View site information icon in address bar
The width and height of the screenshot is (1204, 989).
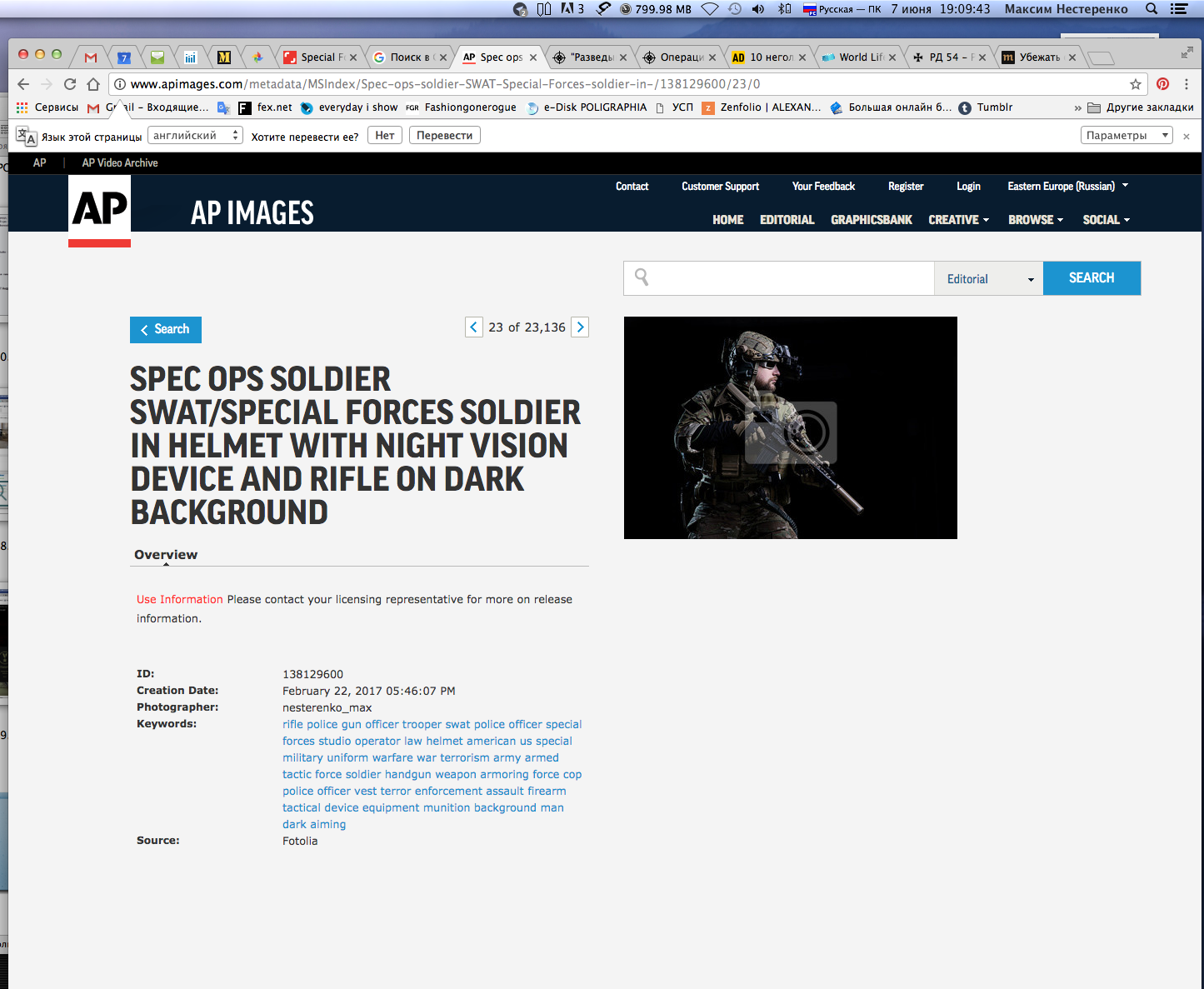click(120, 84)
